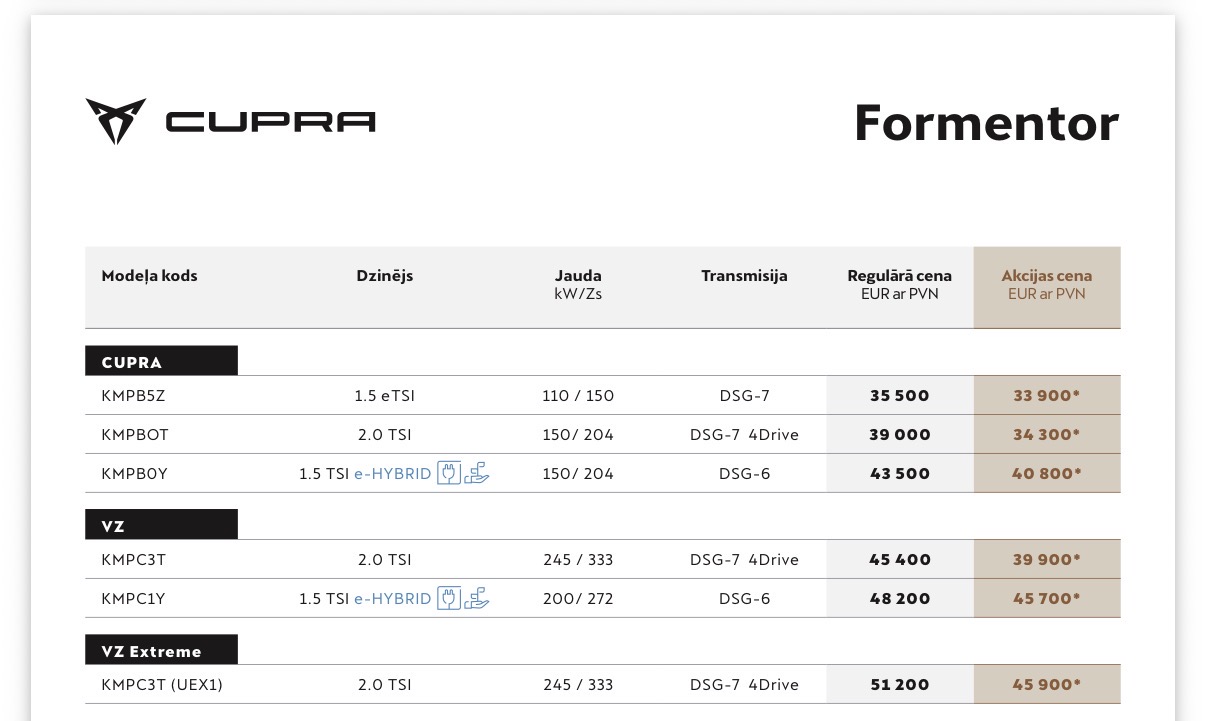Click the plug icon in the KMPB0Y row
The image size is (1206, 721).
449,473
